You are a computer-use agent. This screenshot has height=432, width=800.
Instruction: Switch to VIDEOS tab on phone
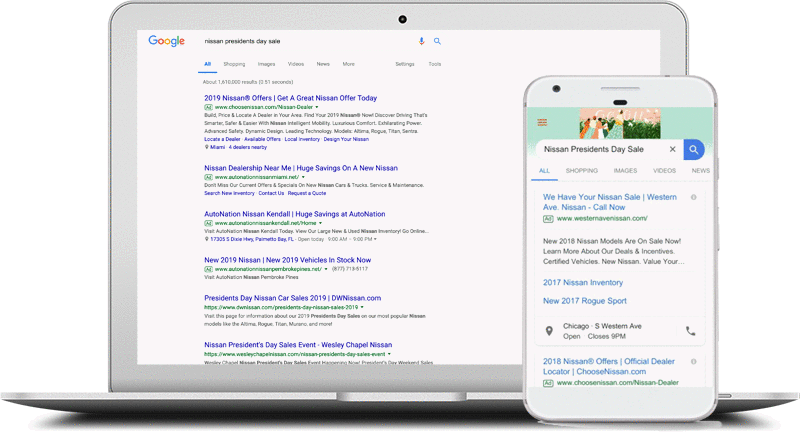tap(664, 171)
